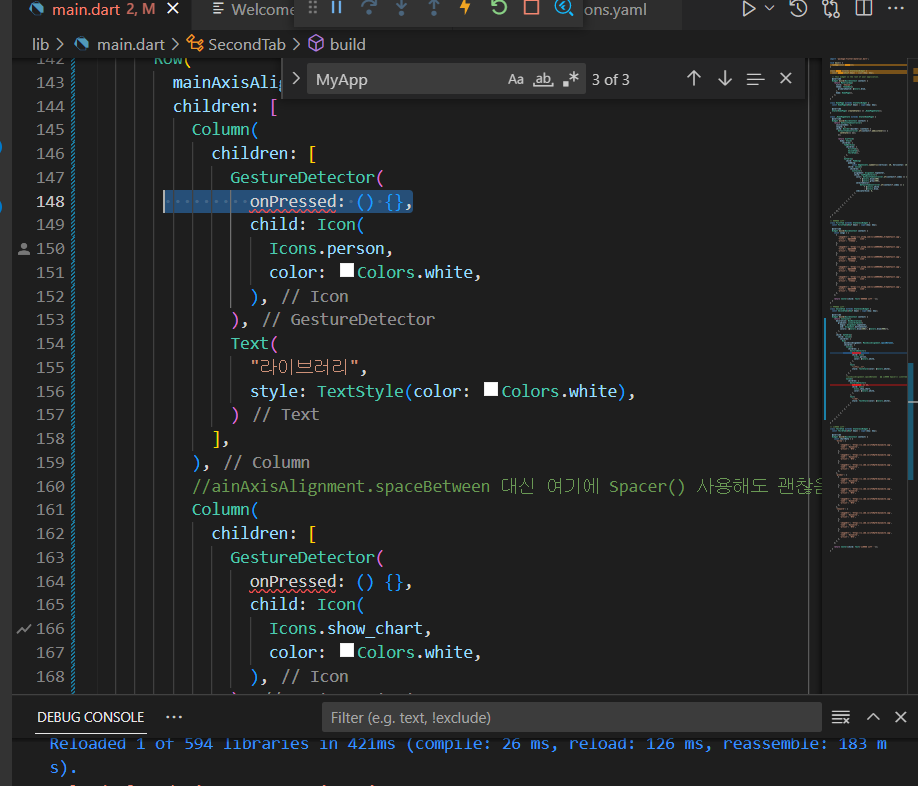Focus the find field containing MyApp
This screenshot has height=786, width=918.
pyautogui.click(x=407, y=80)
